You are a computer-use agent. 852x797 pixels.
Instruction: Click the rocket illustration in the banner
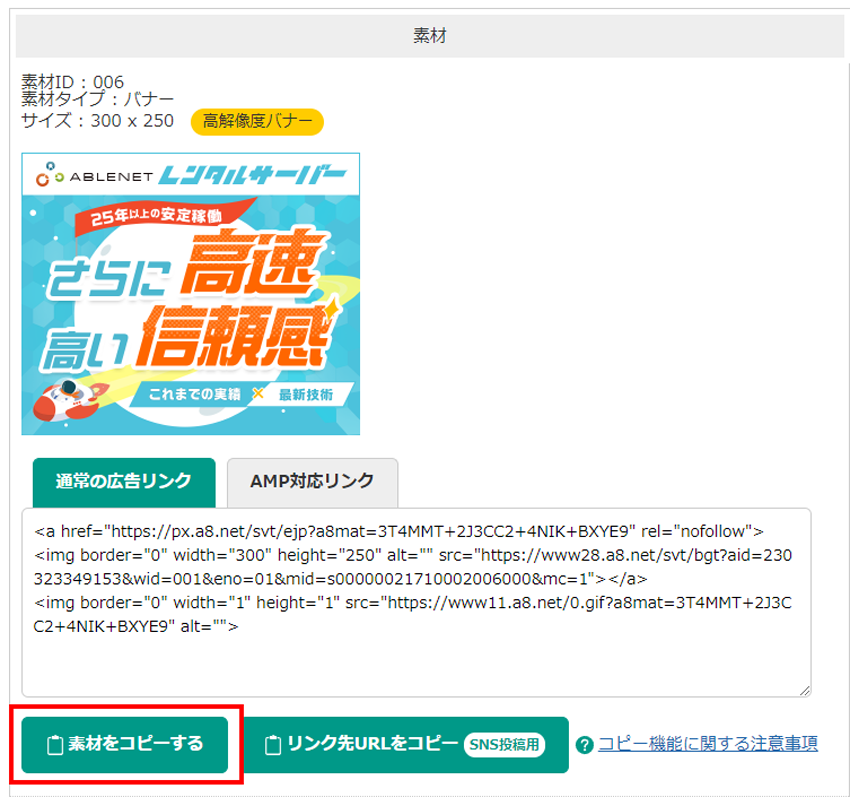63,397
